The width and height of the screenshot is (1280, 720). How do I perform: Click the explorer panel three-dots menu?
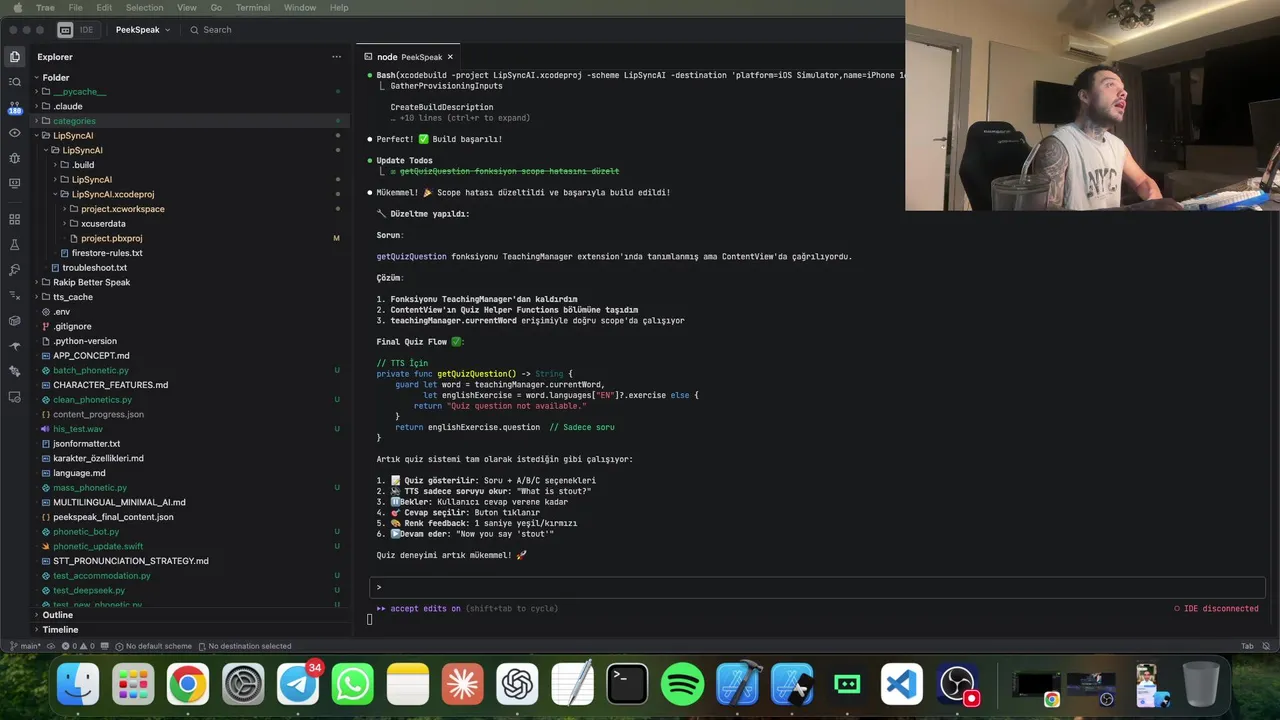click(336, 57)
